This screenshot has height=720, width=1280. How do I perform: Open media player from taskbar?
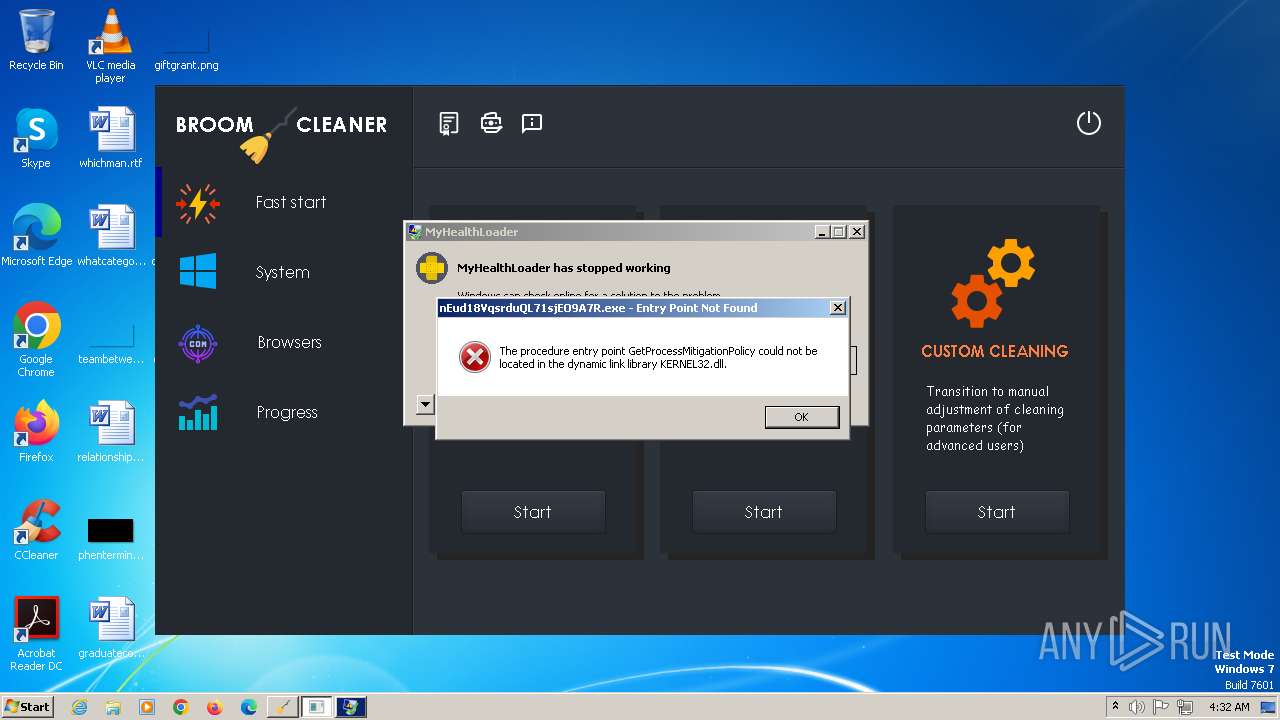pos(147,707)
